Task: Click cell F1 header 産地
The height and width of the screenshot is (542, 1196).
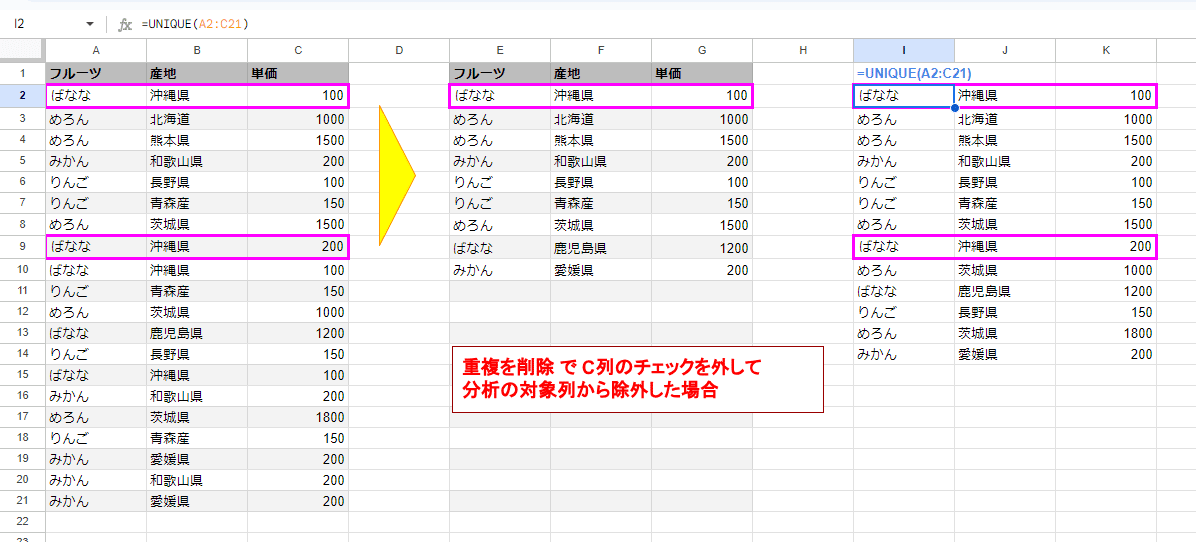Action: coord(601,73)
